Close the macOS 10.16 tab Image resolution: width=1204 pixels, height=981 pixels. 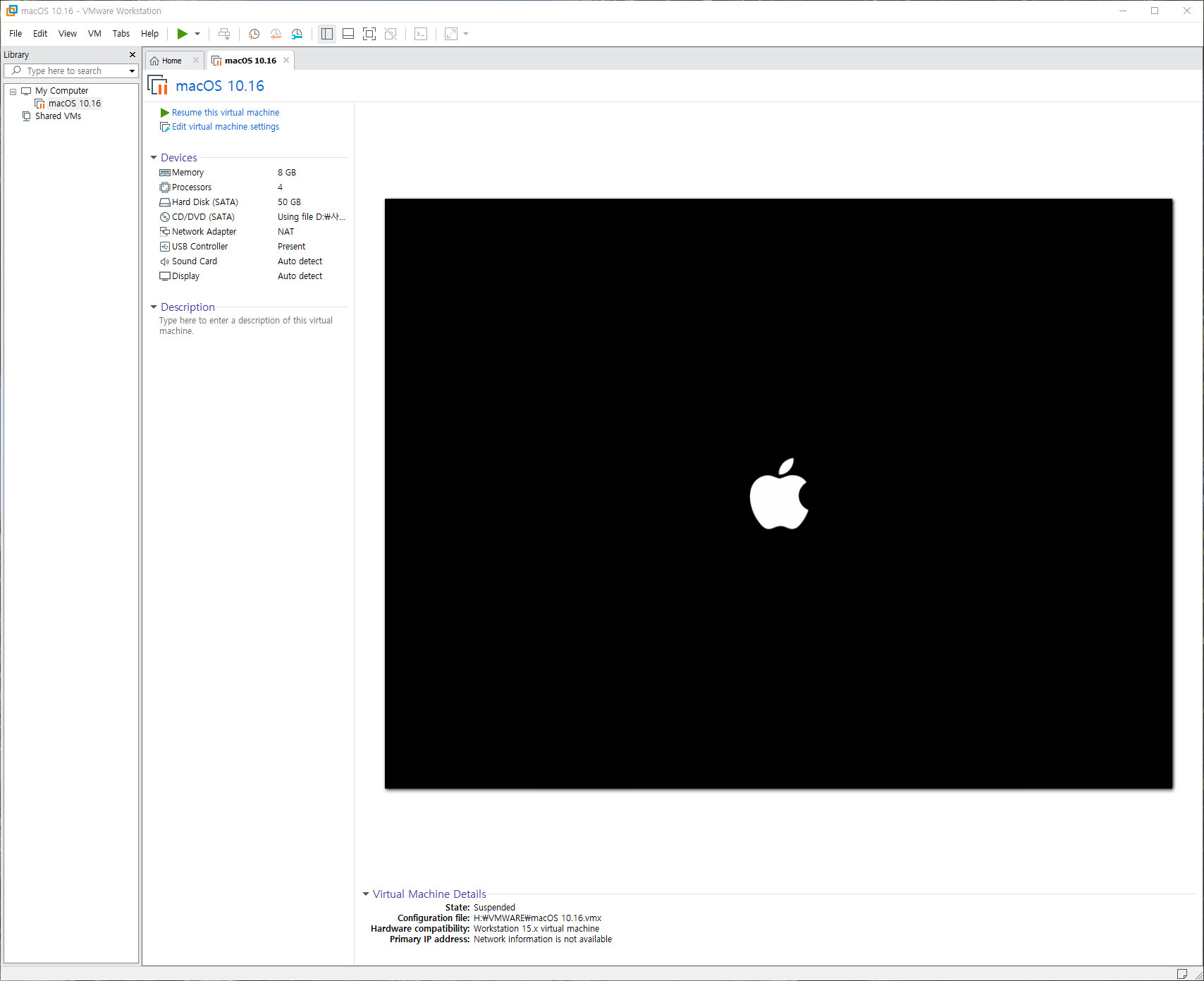pos(286,61)
